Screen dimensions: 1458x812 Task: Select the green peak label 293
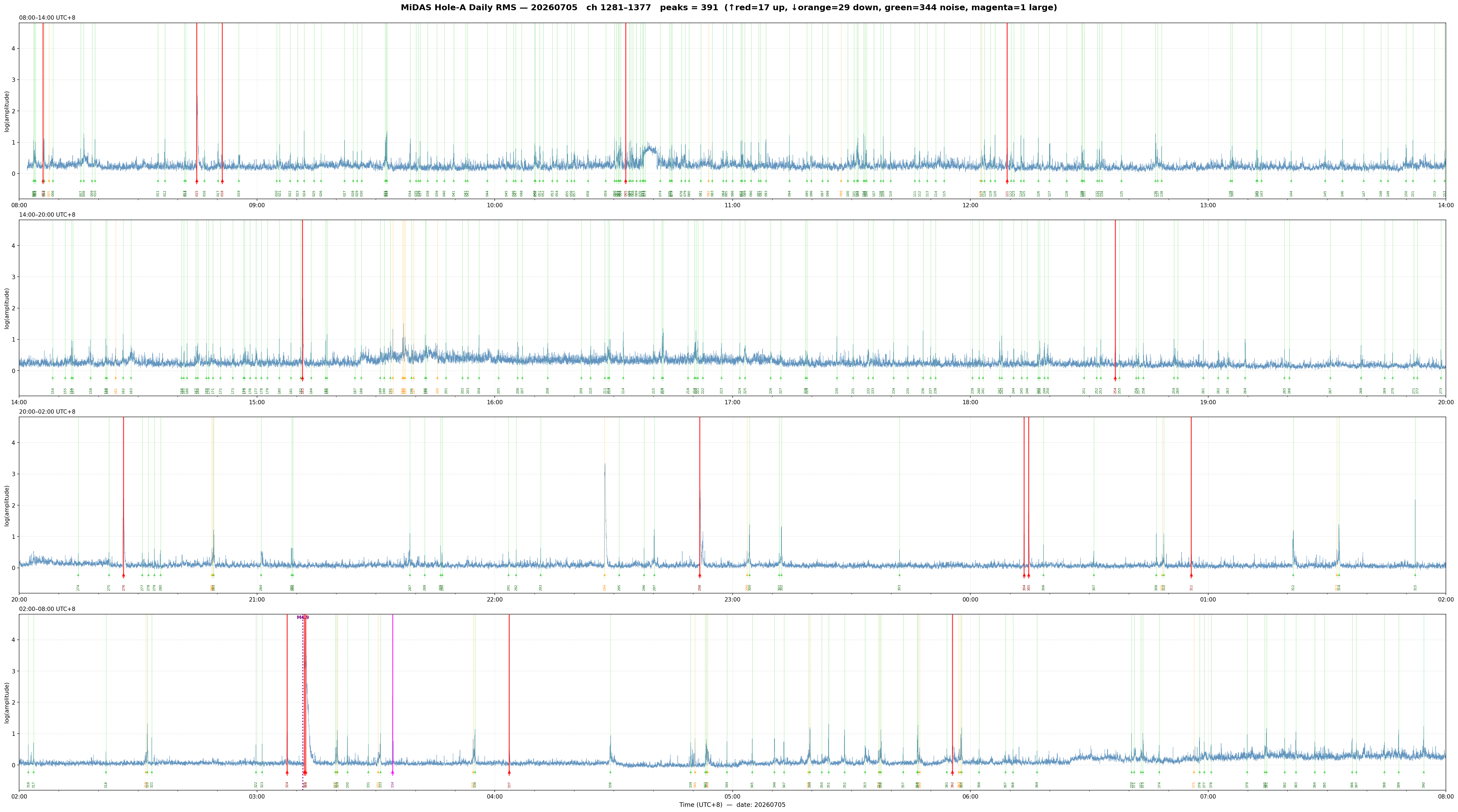[x=540, y=588]
